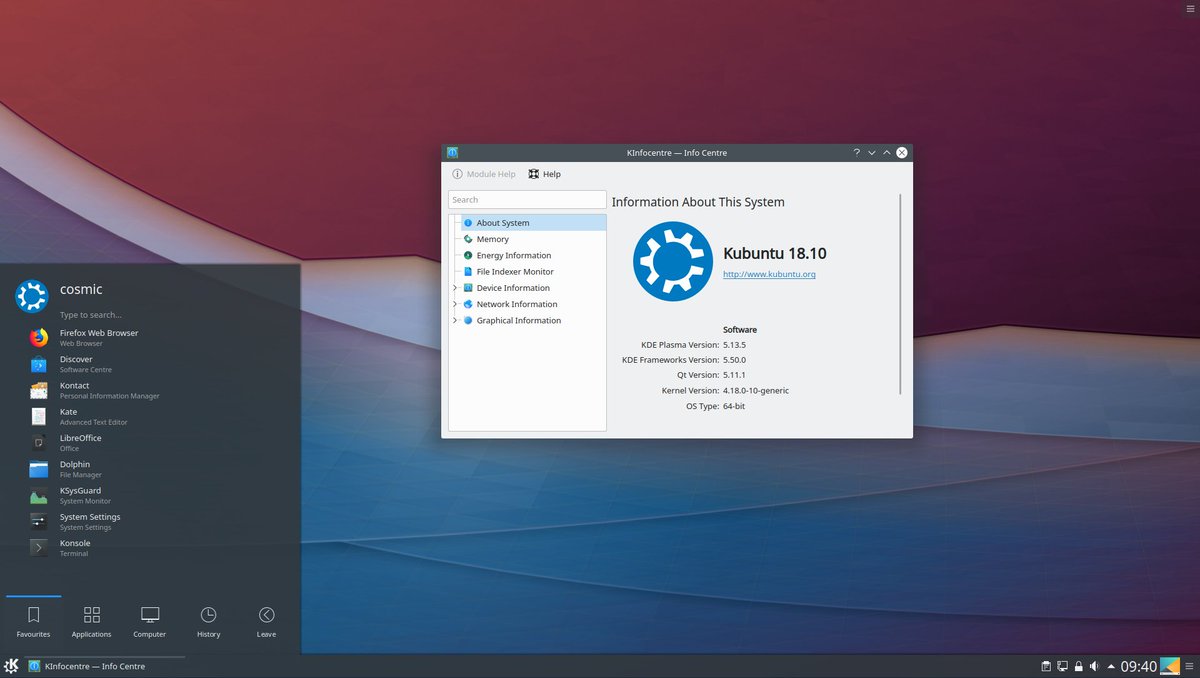Click the Information About This System heading
The height and width of the screenshot is (678, 1200).
coord(698,202)
